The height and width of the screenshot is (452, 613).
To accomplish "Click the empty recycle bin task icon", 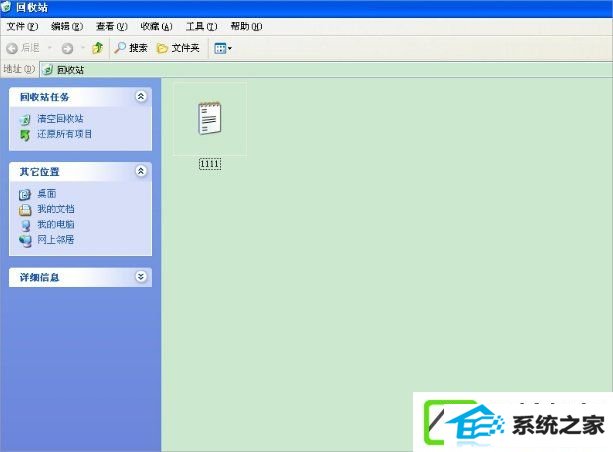I will [x=25, y=119].
